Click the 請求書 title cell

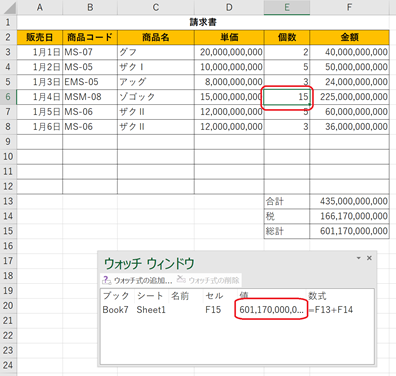(x=203, y=22)
